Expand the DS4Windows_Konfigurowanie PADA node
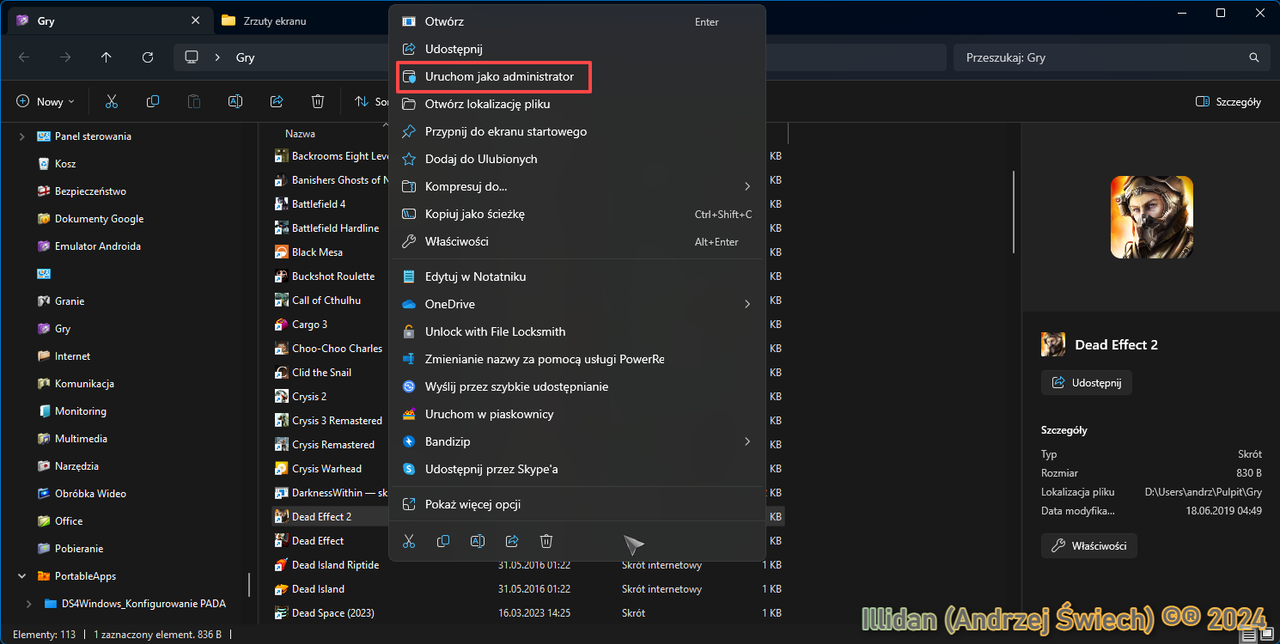Screen dimensions: 1280x644 (31, 604)
